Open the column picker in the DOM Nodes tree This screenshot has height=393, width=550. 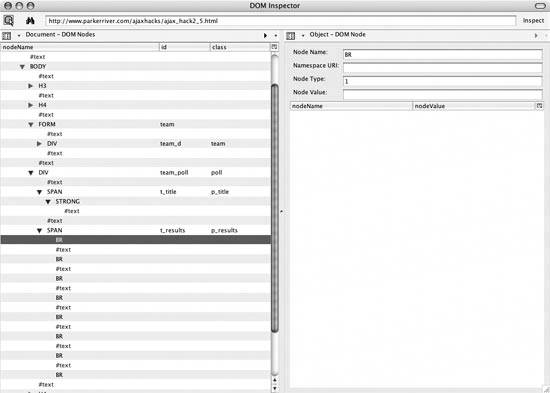pyautogui.click(x=274, y=47)
